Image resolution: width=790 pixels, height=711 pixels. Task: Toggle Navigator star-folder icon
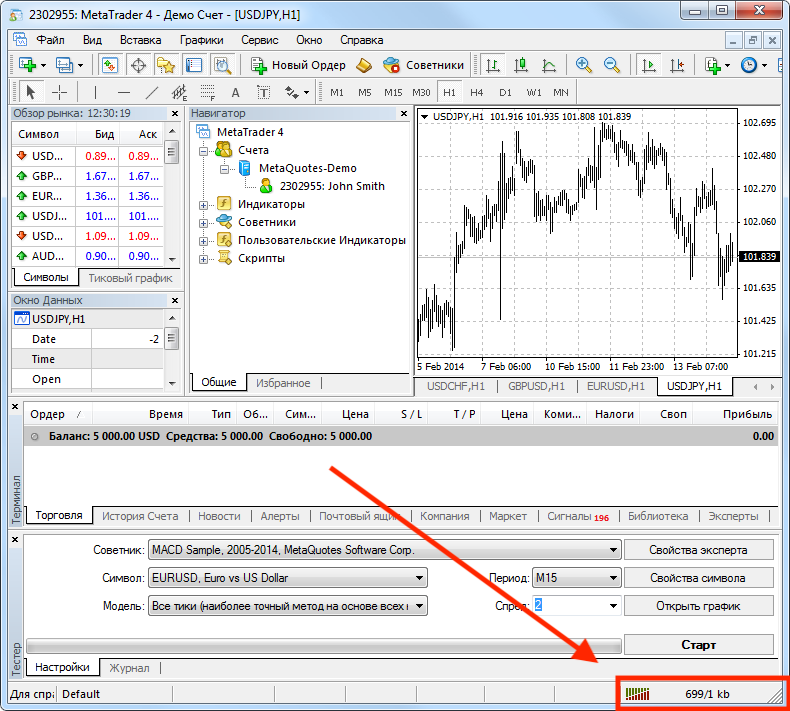(x=166, y=65)
